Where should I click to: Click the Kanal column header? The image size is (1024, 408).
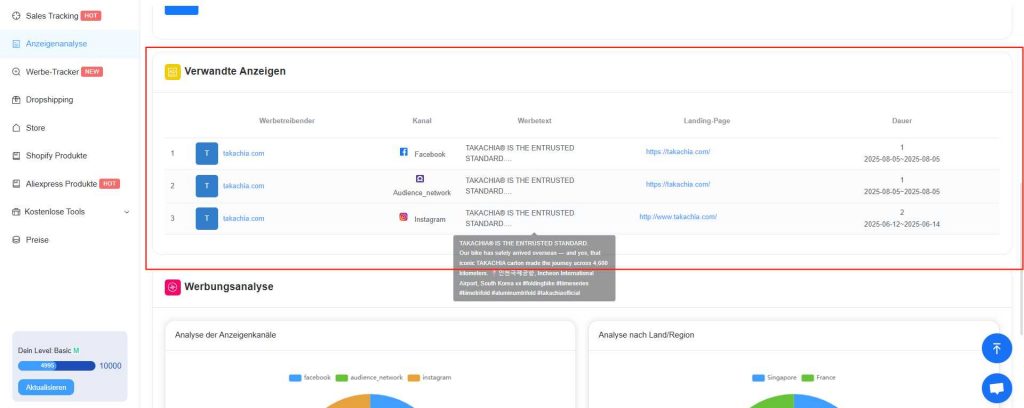[x=422, y=121]
